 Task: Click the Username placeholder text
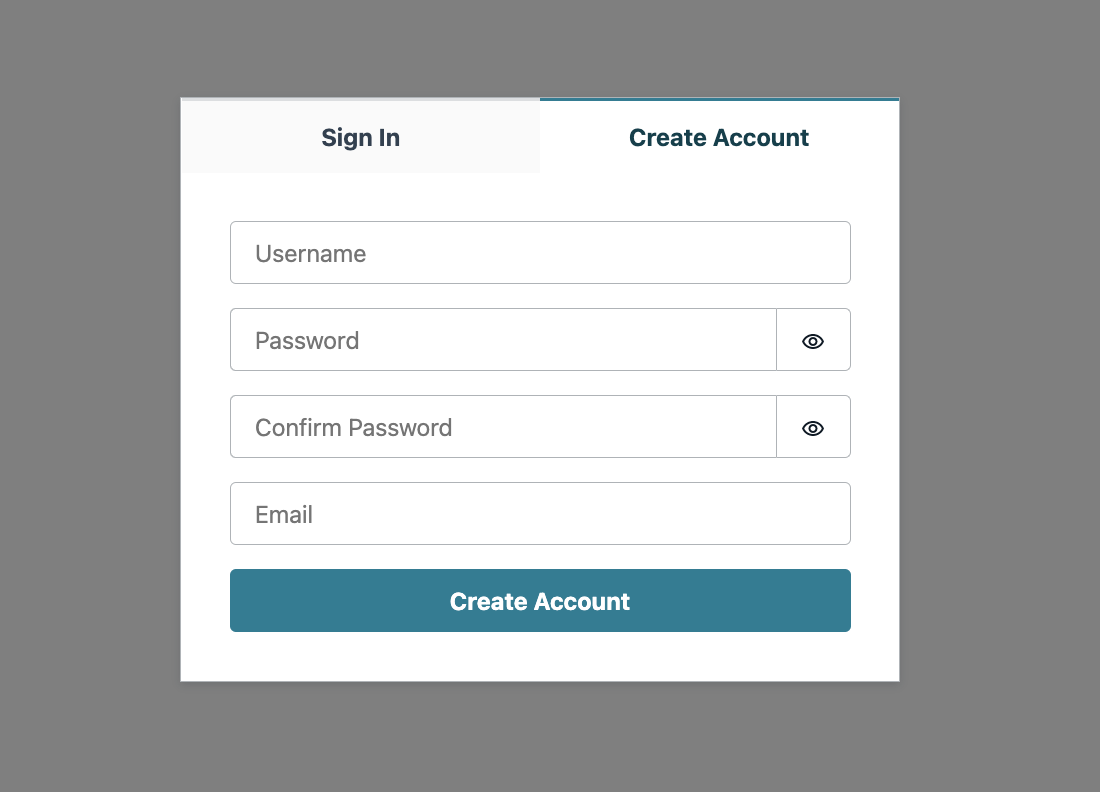coord(310,253)
